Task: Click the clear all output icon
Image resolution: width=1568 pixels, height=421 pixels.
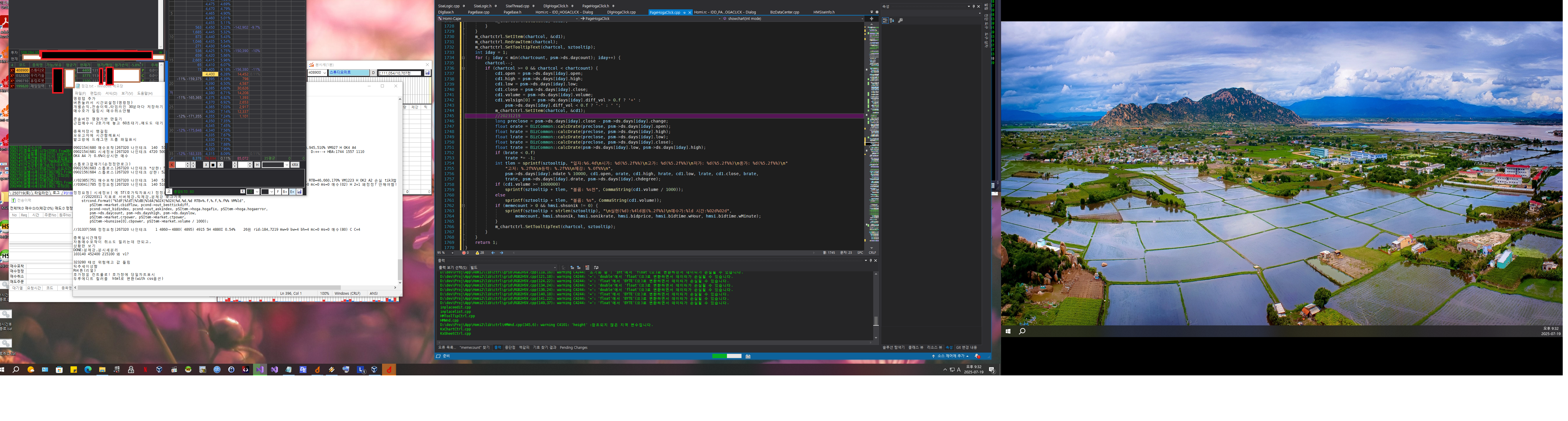Action: pos(587,268)
